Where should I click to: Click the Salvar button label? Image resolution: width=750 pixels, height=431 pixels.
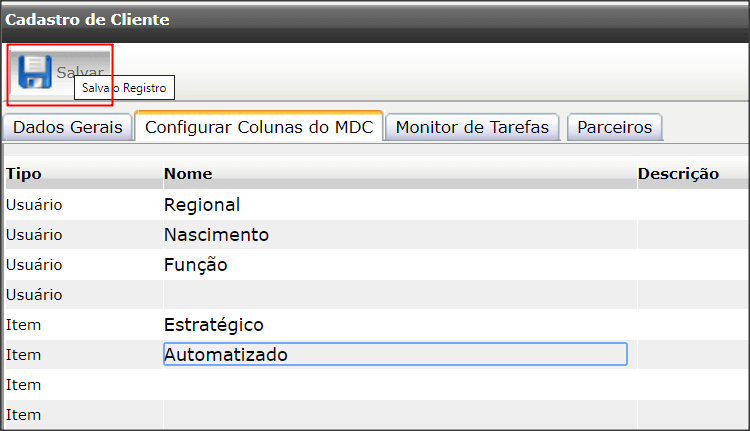[x=80, y=72]
